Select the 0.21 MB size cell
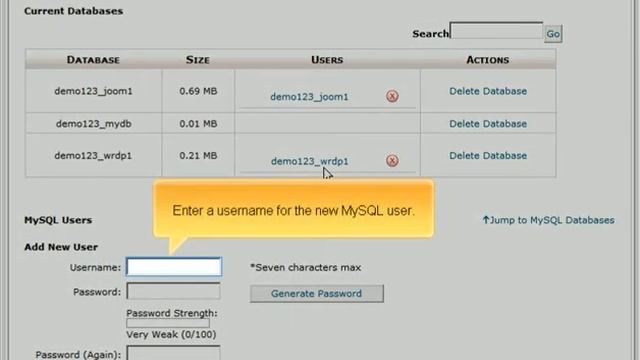This screenshot has height=360, width=640. (198, 156)
